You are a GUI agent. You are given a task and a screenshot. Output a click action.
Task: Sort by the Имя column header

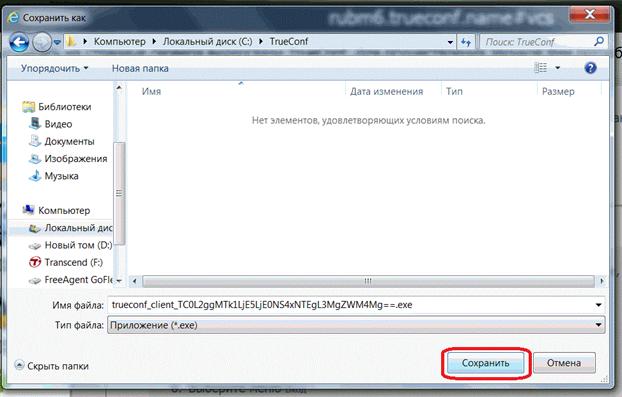click(x=152, y=91)
